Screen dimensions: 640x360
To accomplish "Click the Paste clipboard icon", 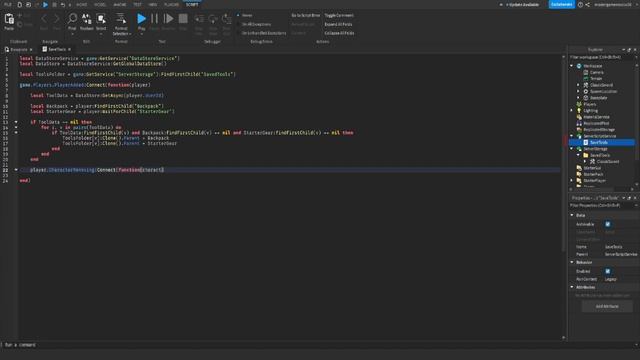I will pos(9,19).
